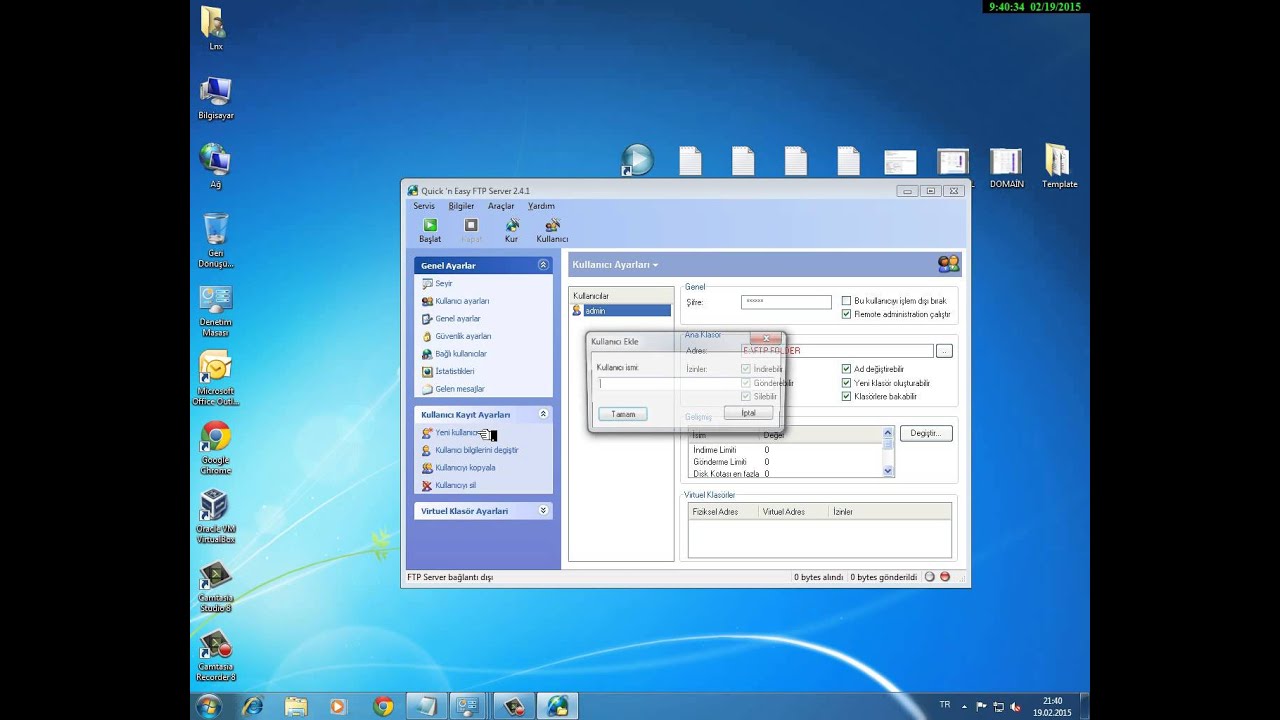Click the İndirme Limiti row
The width and height of the screenshot is (1280, 720).
pos(785,450)
